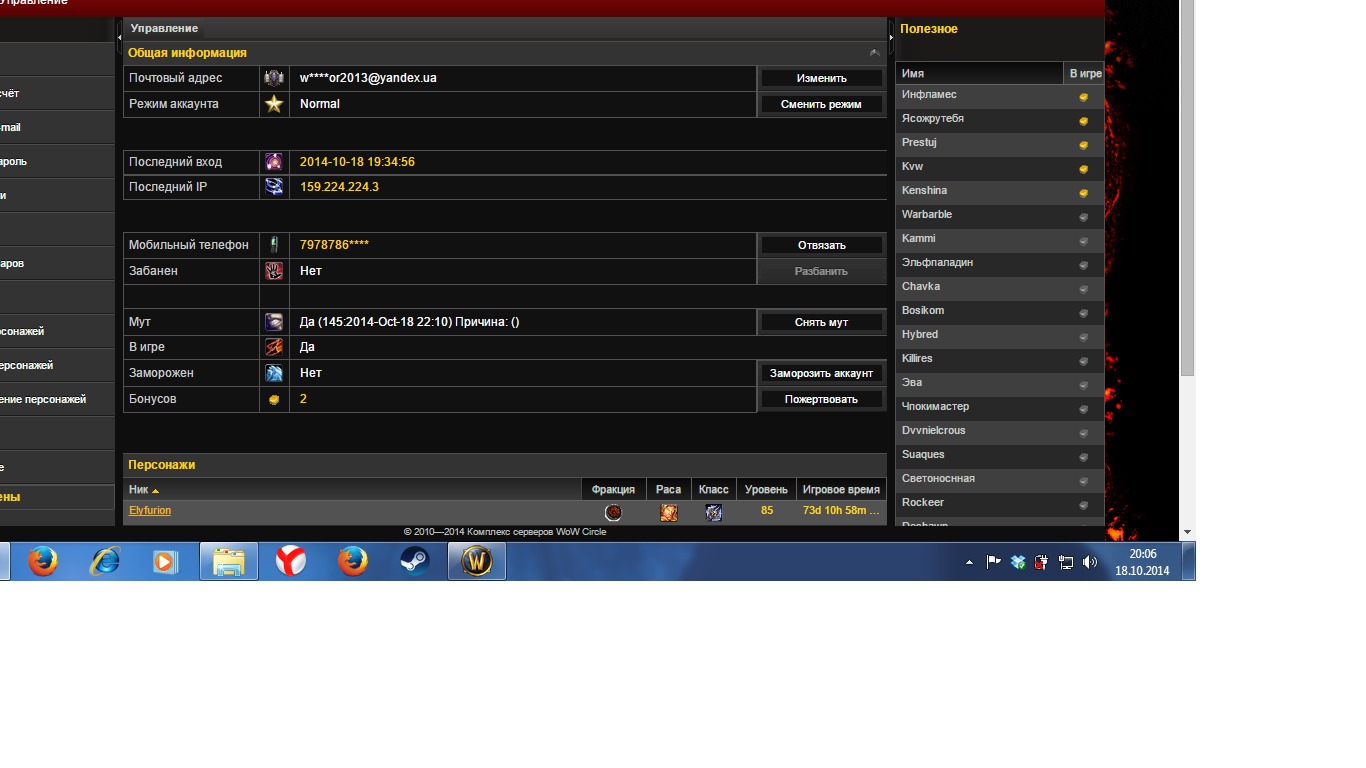Click the Сменить режим button
The image size is (1366, 768).
(x=822, y=104)
